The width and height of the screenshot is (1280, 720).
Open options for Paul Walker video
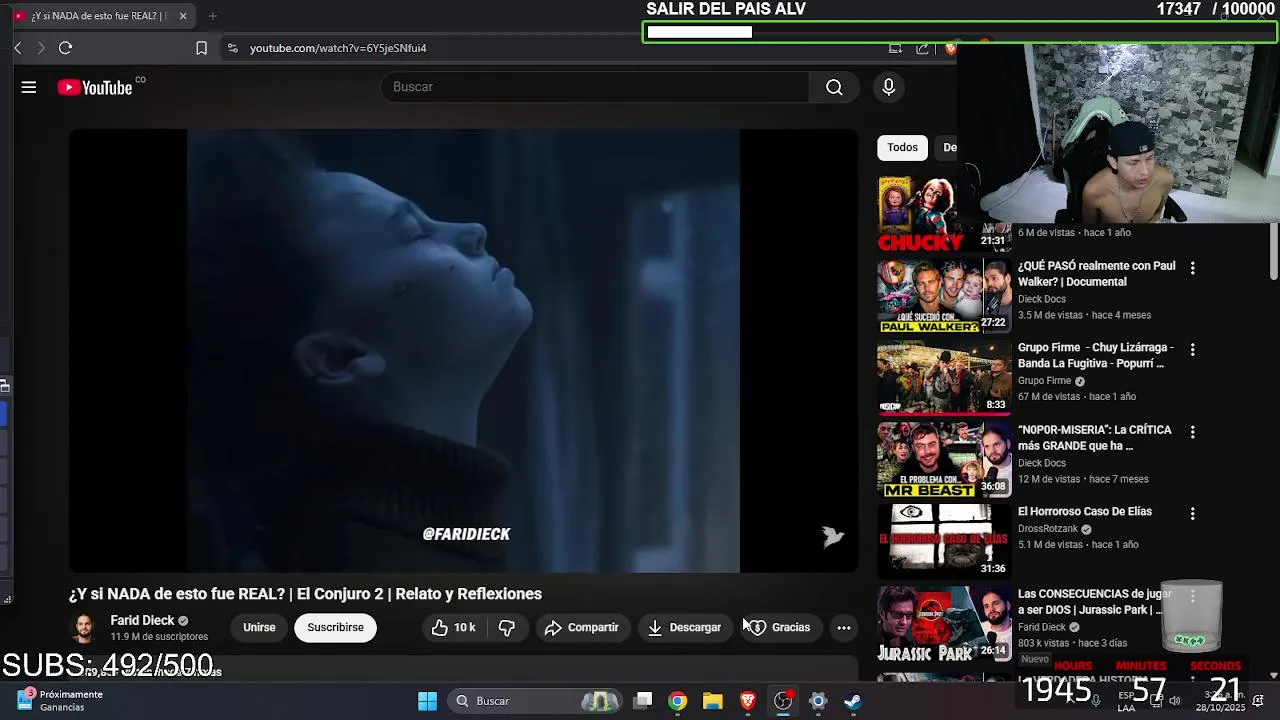coord(1192,267)
